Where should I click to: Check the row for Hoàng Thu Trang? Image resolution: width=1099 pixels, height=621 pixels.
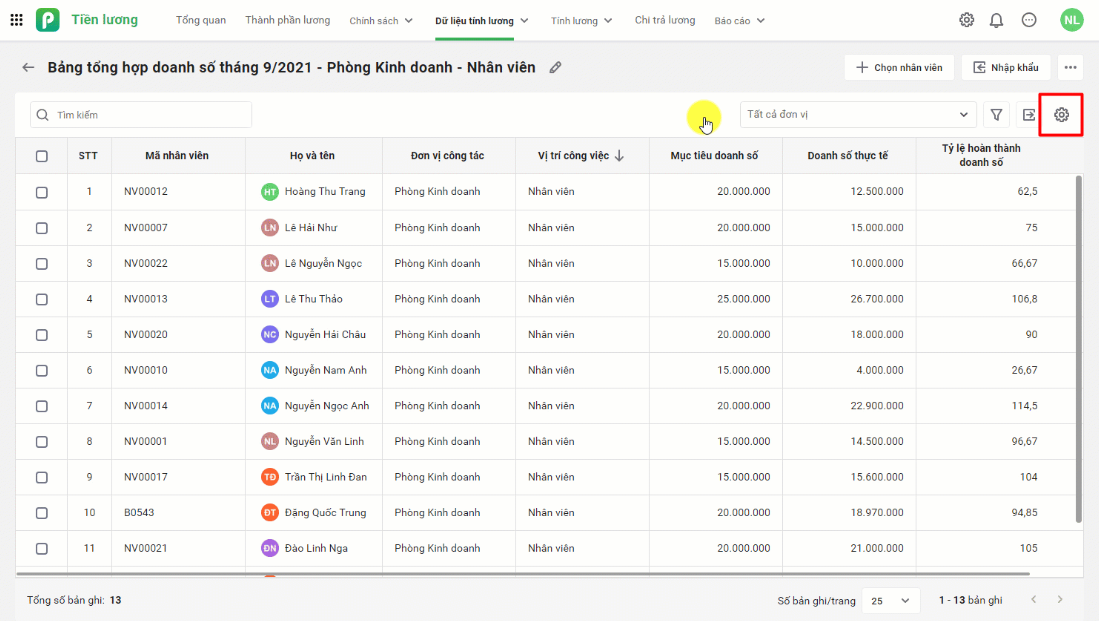(42, 192)
